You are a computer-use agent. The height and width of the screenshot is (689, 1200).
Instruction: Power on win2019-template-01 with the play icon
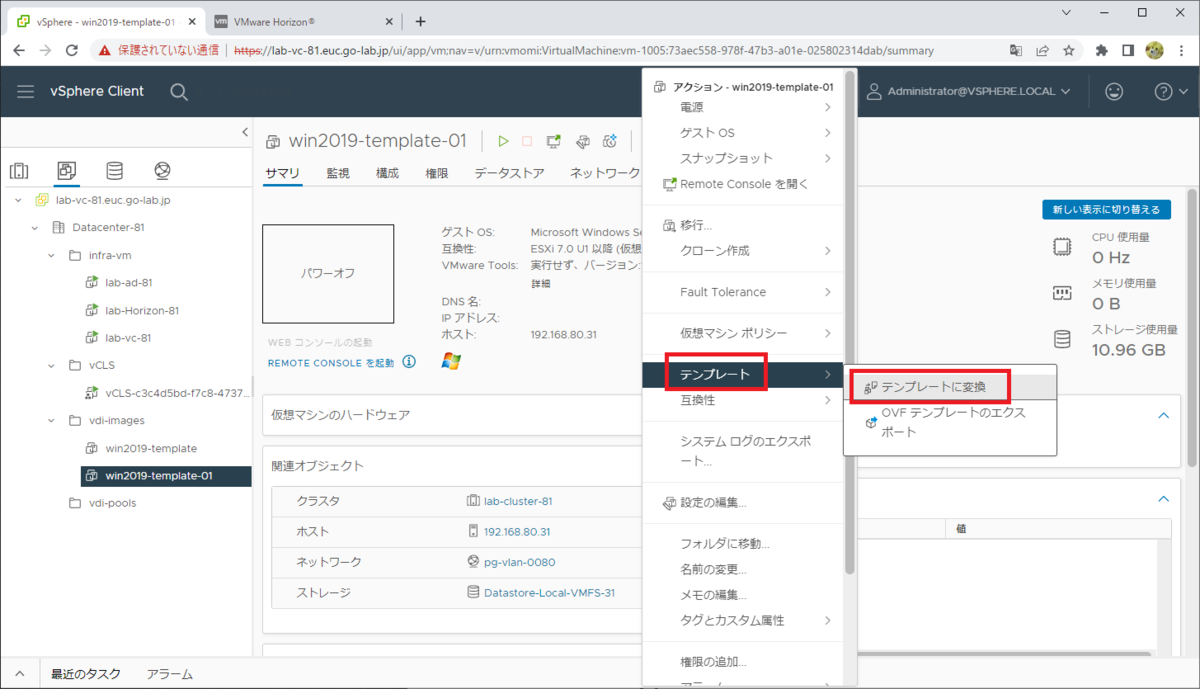(x=503, y=141)
